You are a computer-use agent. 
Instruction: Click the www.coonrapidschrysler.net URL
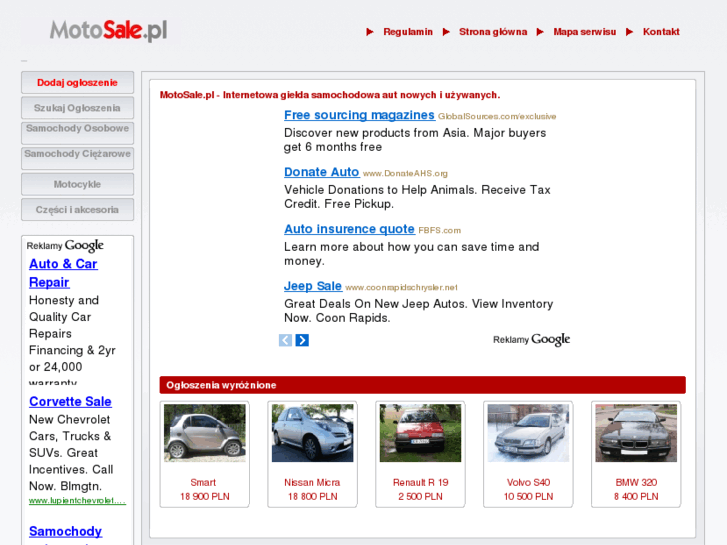coord(402,288)
